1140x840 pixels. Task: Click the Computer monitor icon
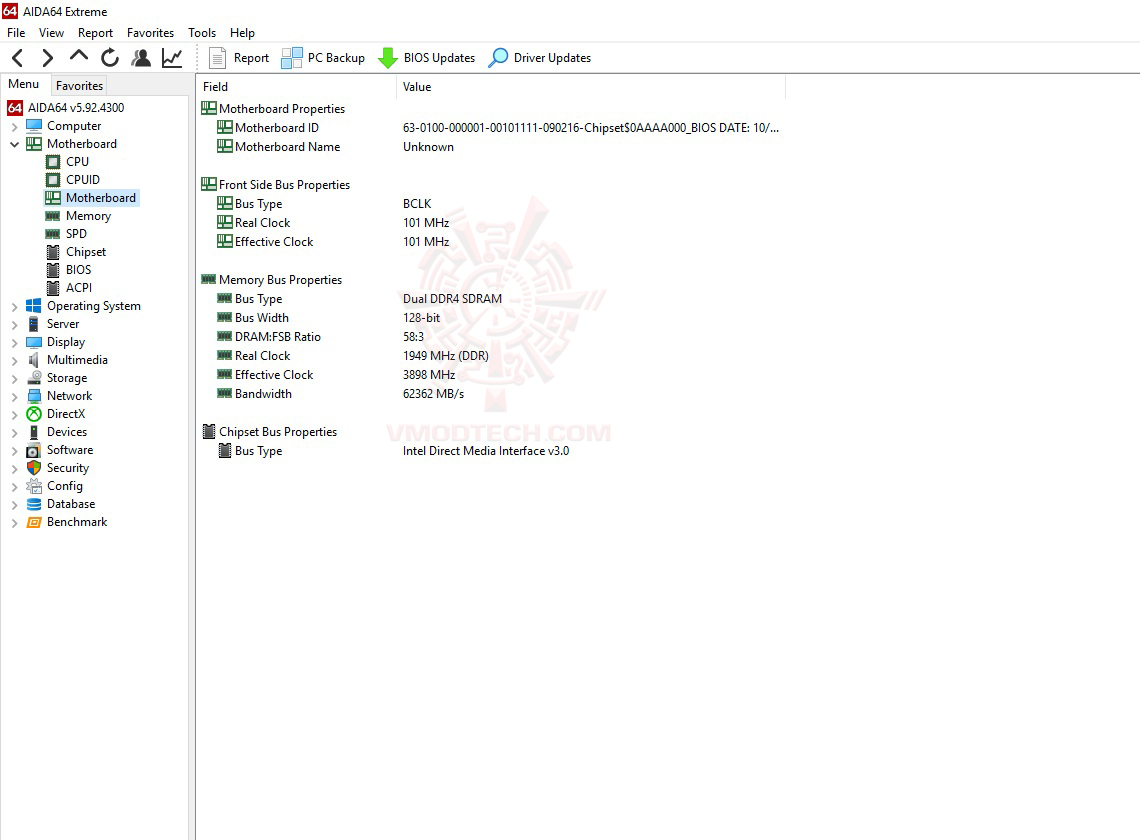coord(34,126)
